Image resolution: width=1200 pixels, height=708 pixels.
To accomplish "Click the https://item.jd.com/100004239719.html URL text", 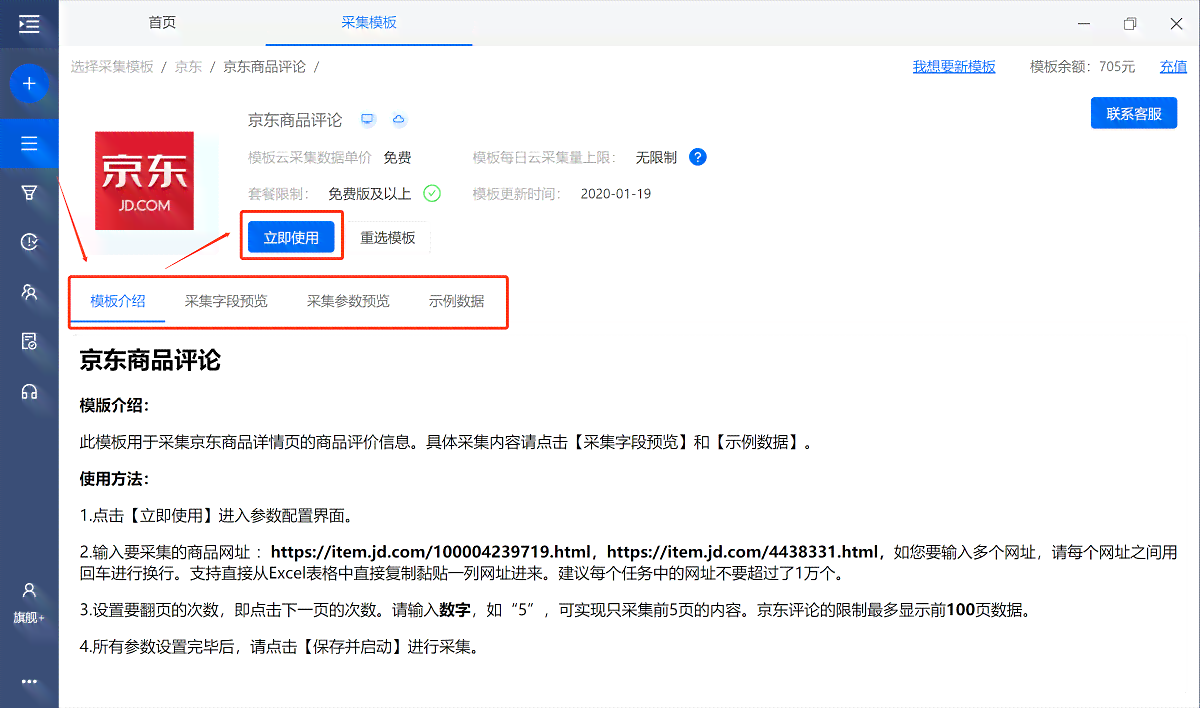I will [x=433, y=551].
